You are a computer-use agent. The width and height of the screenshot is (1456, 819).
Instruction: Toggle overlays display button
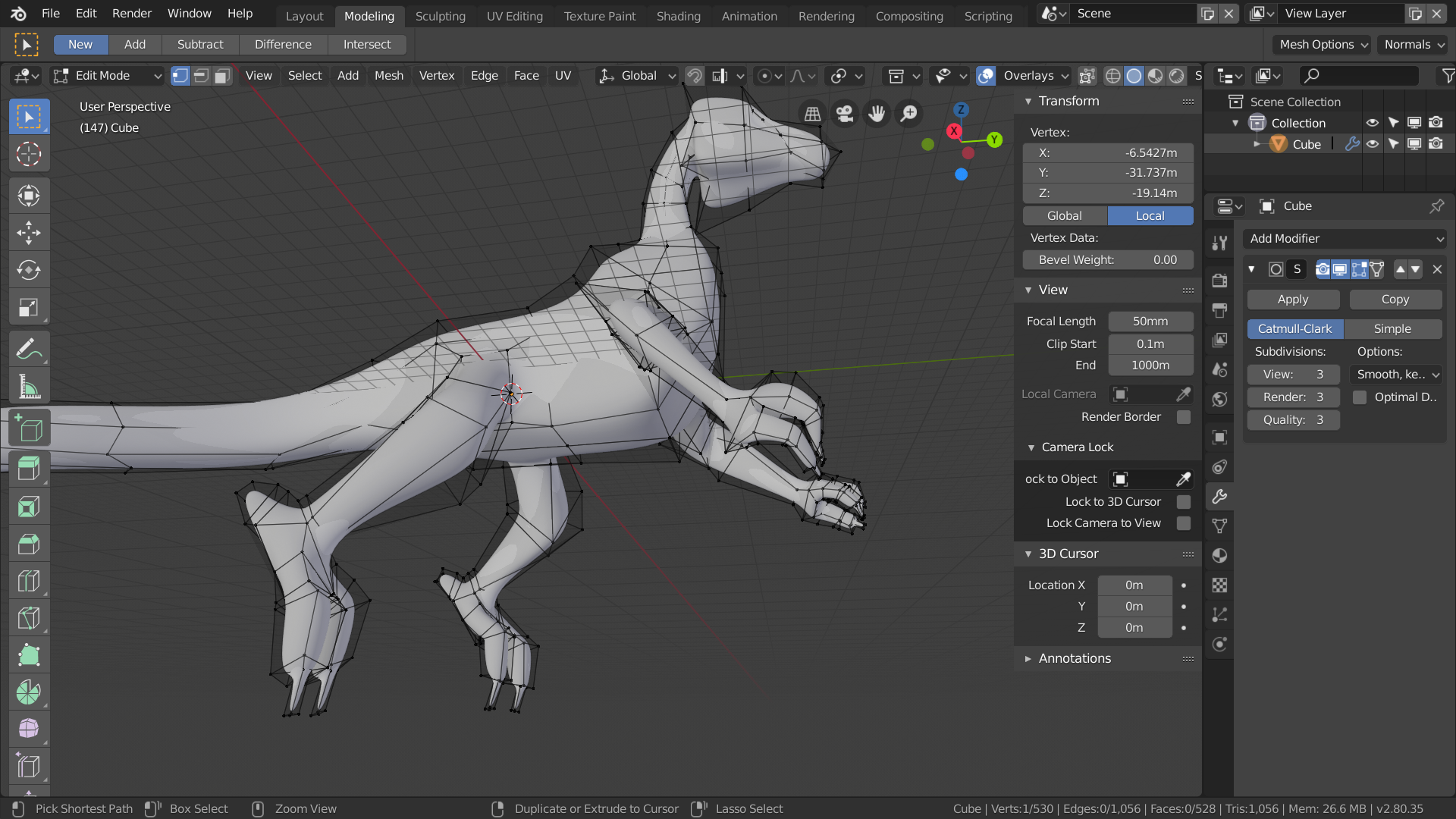click(x=986, y=76)
